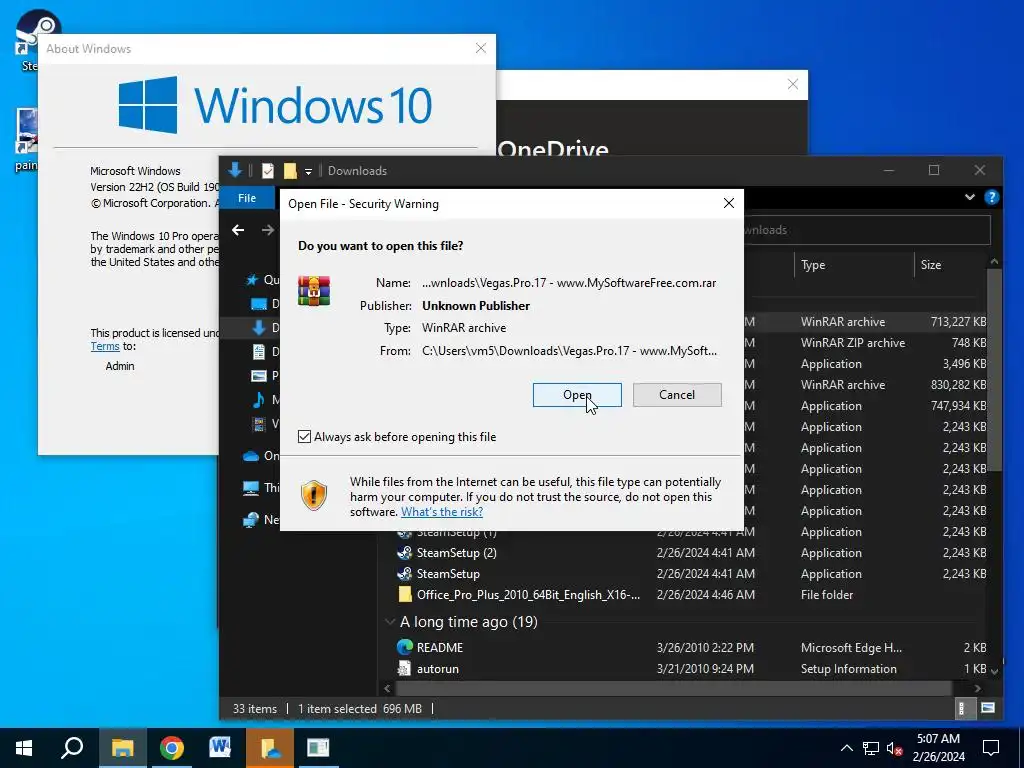
Task: Open Explorer Help via blue question icon
Action: pos(991,197)
